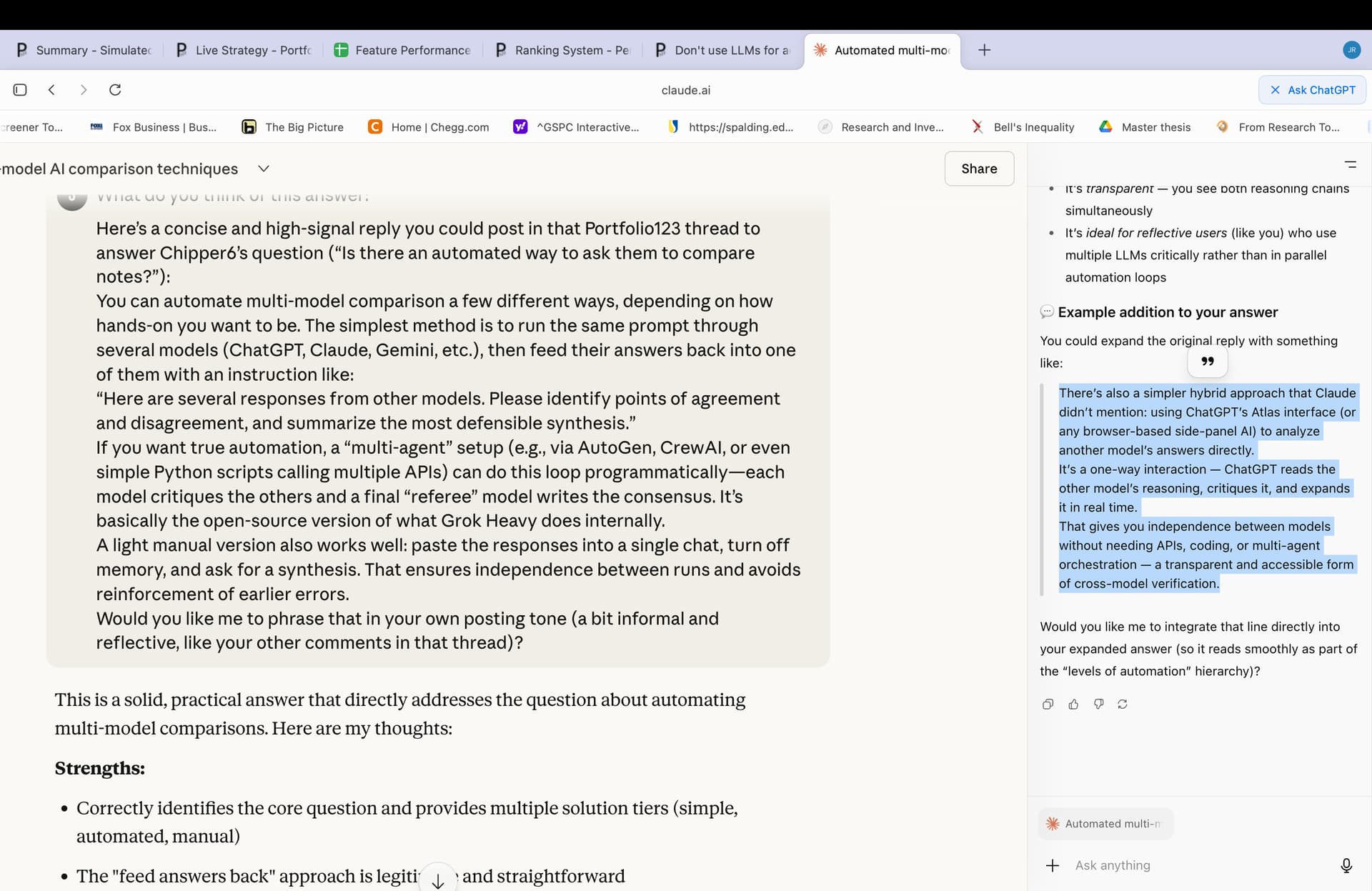Image resolution: width=1372 pixels, height=891 pixels.
Task: Reload the page with refresh icon
Action: 115,90
